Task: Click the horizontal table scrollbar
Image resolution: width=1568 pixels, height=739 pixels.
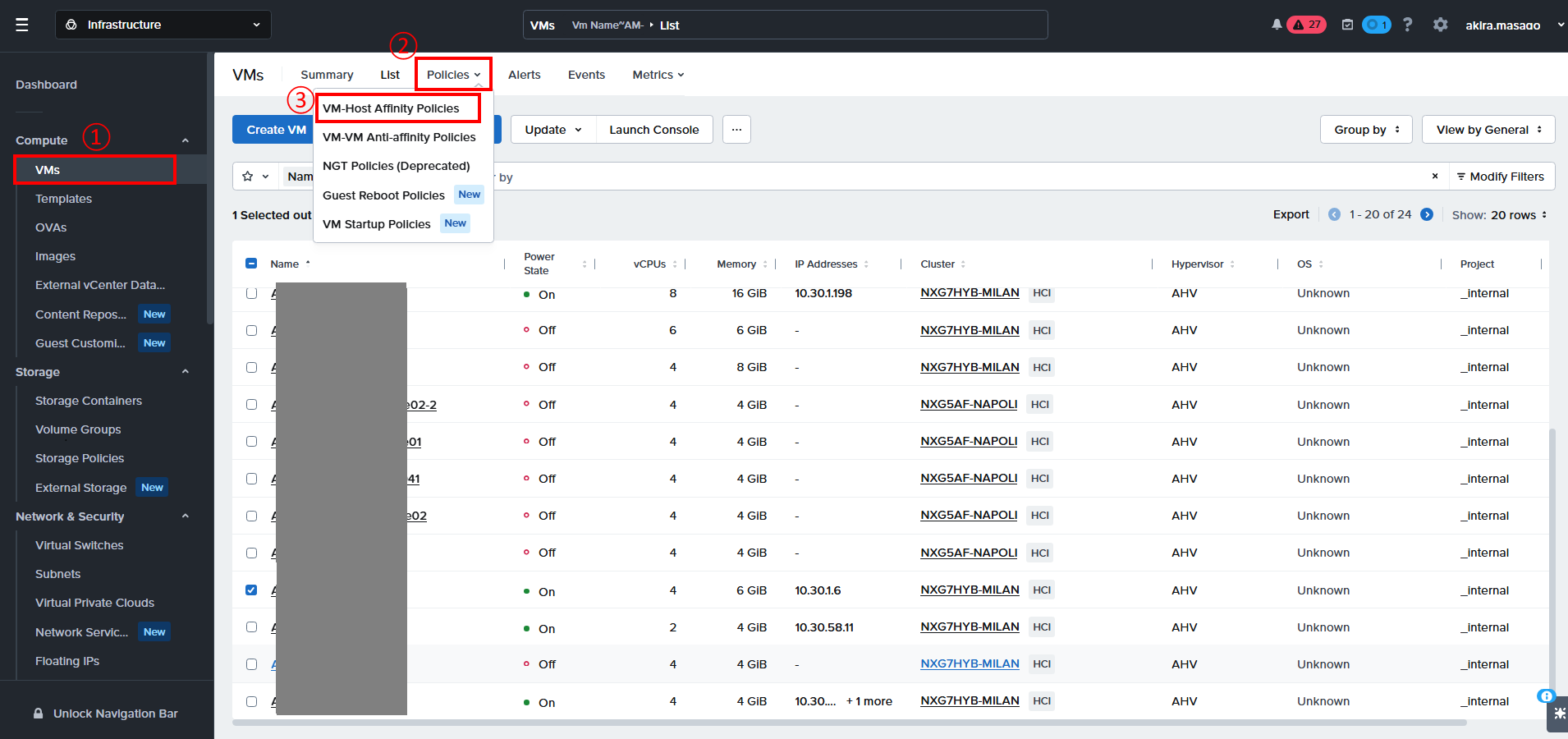Action: coord(849,723)
